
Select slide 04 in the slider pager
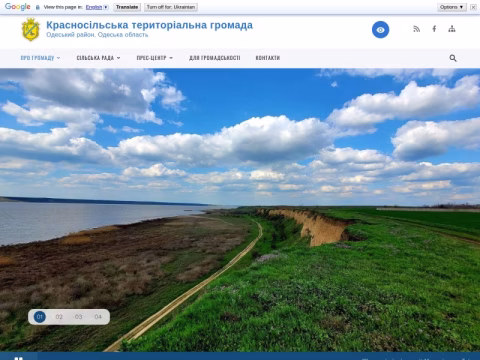pos(98,317)
